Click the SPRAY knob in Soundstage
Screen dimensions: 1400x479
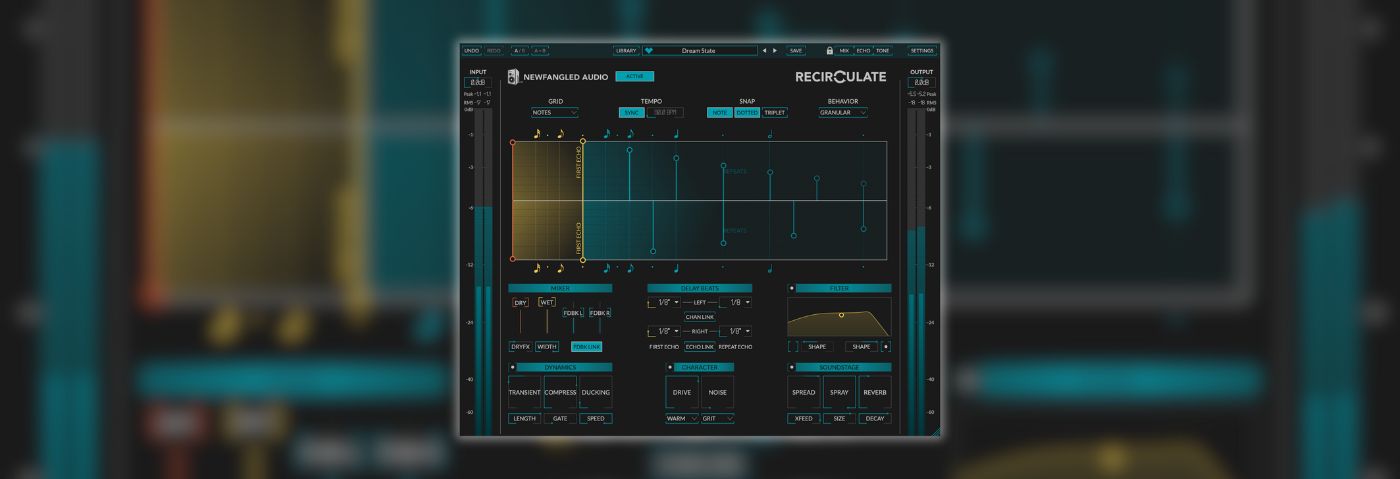point(840,393)
